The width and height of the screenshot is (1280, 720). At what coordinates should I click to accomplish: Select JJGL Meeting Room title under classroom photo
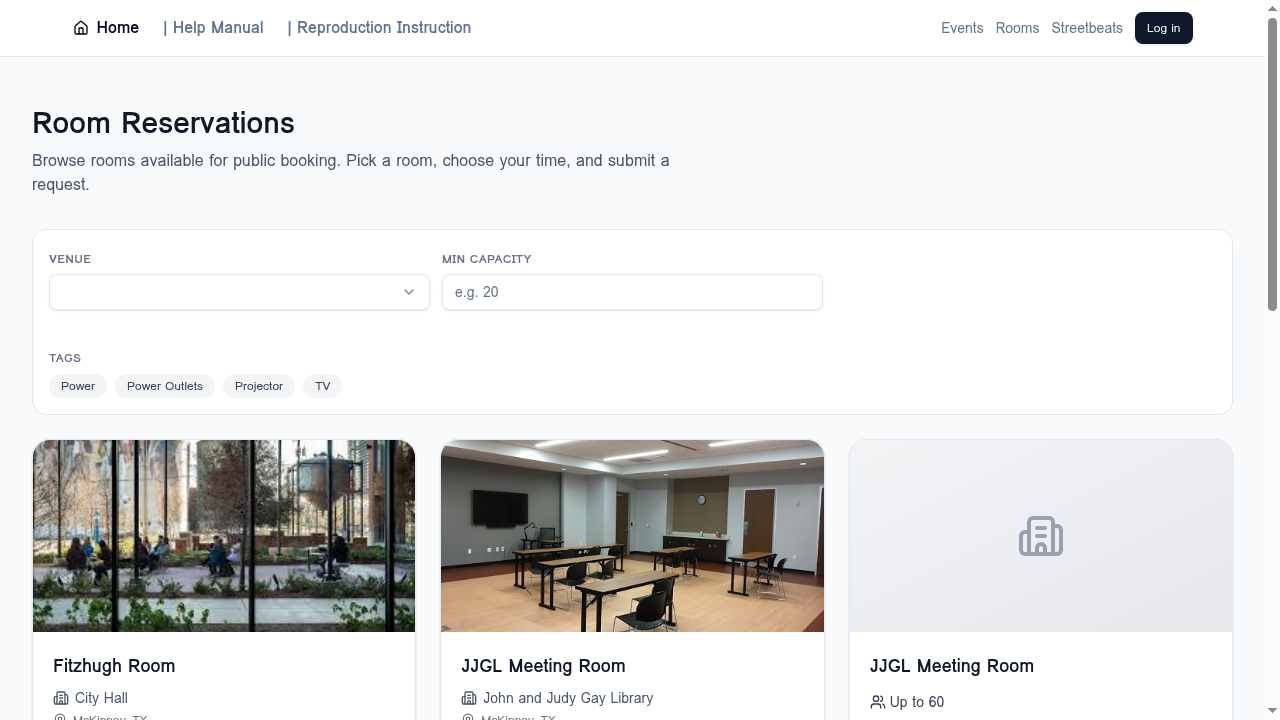pyautogui.click(x=543, y=666)
